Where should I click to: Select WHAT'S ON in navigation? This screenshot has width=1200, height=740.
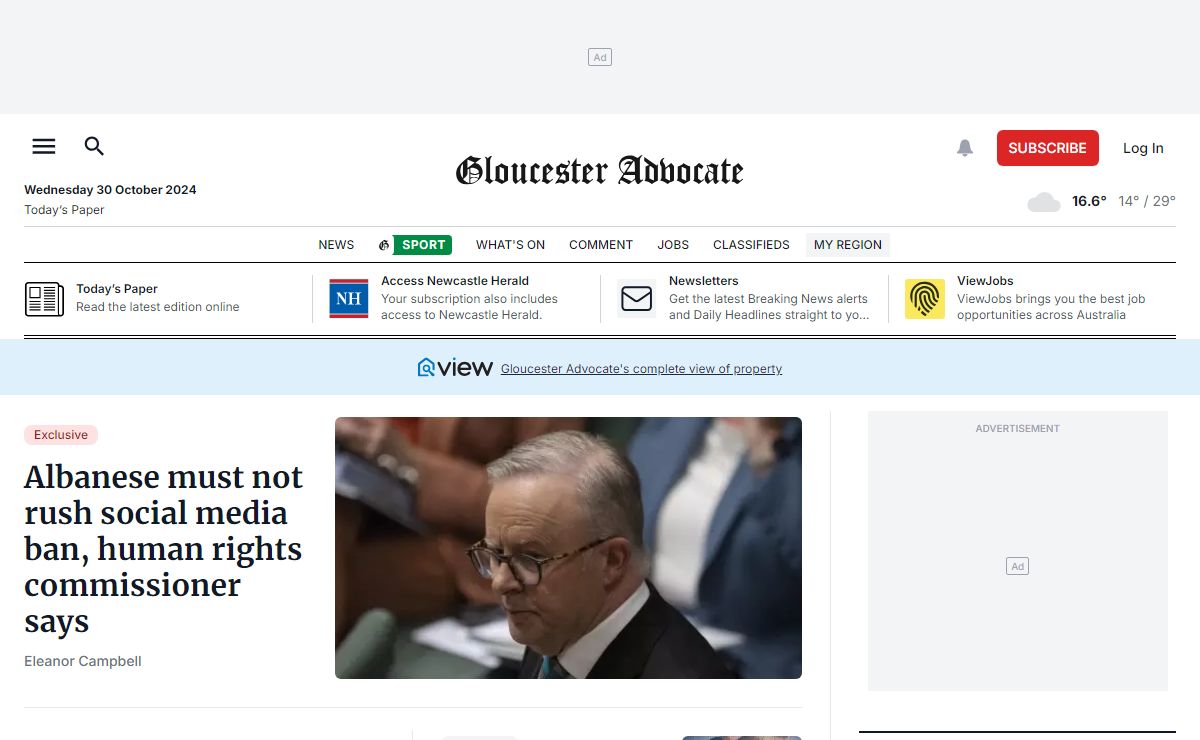pyautogui.click(x=510, y=245)
